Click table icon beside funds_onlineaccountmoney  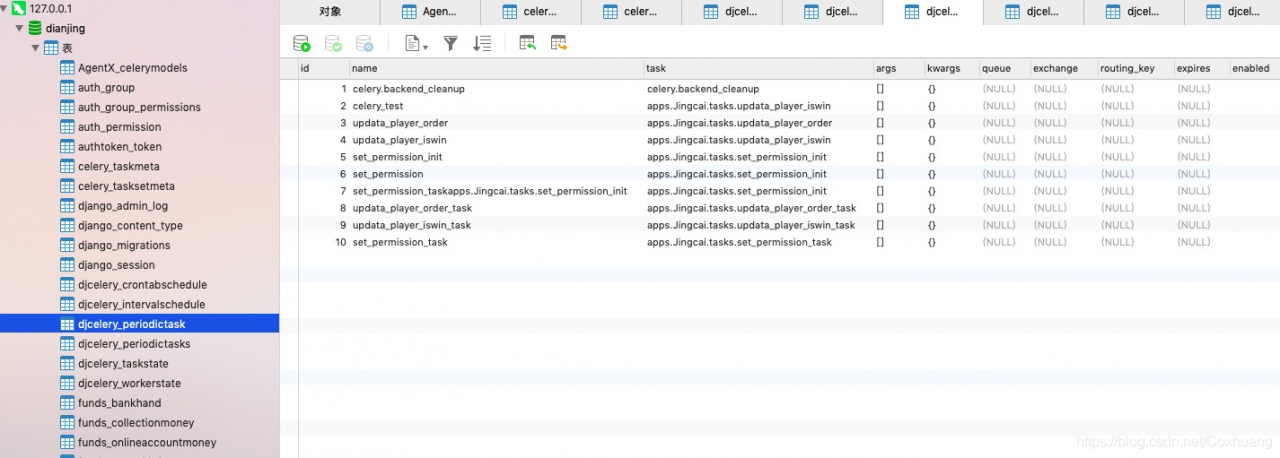click(67, 443)
